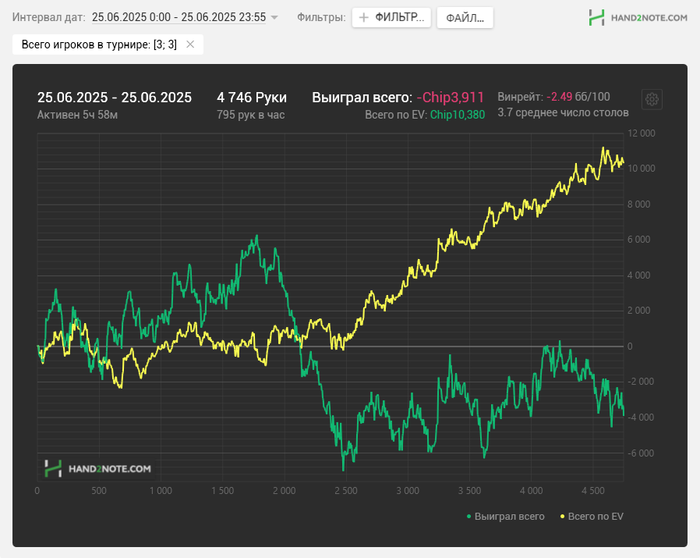Open the chart settings gear icon
The height and width of the screenshot is (558, 700).
click(652, 99)
